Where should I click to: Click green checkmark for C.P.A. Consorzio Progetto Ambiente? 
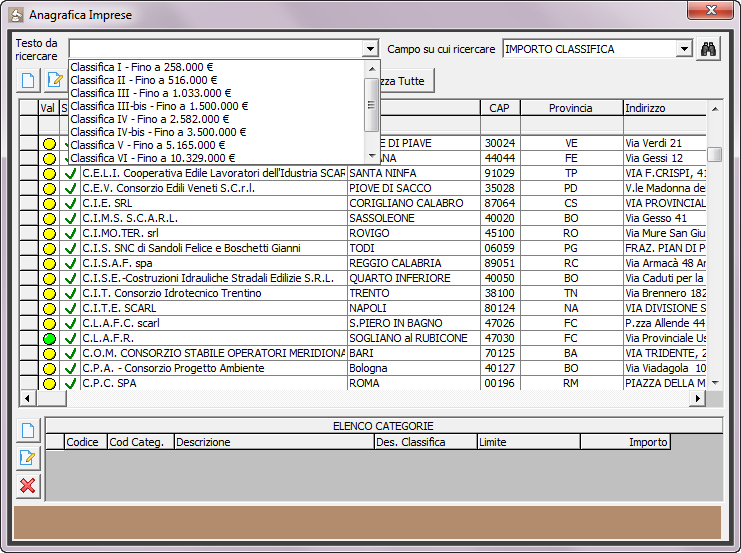[70, 369]
